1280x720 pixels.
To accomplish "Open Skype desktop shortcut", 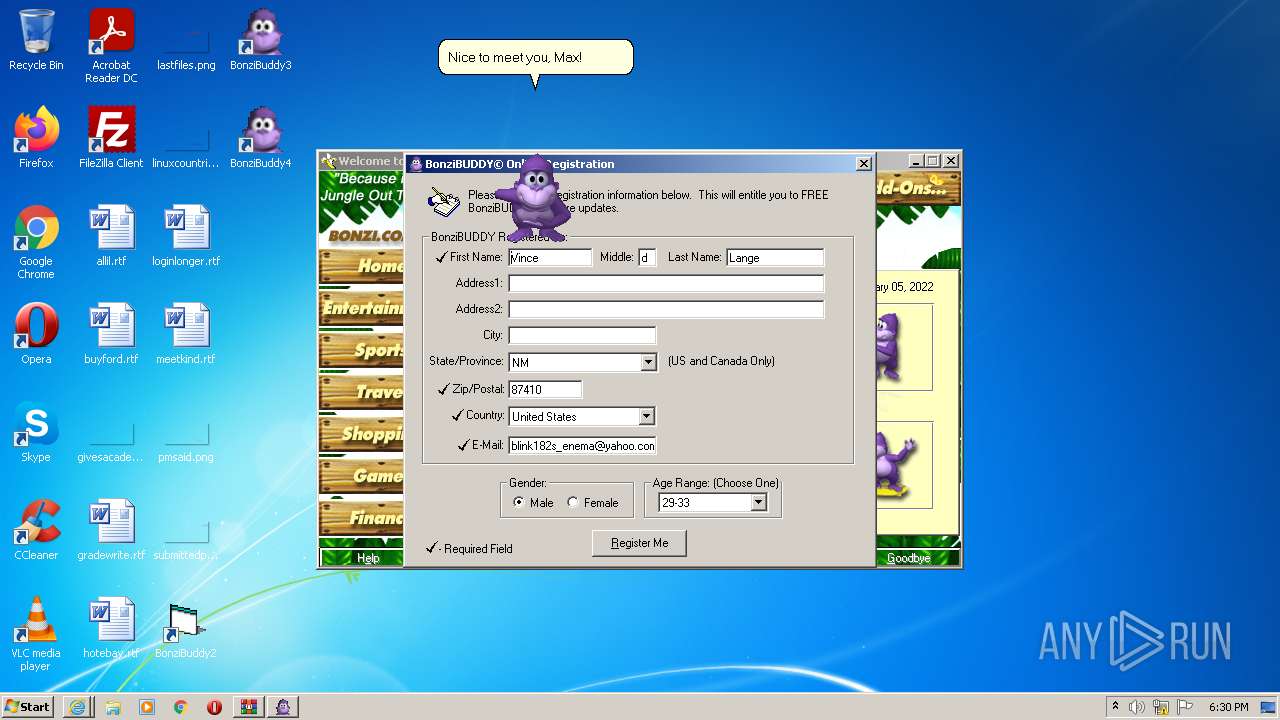I will (x=36, y=432).
